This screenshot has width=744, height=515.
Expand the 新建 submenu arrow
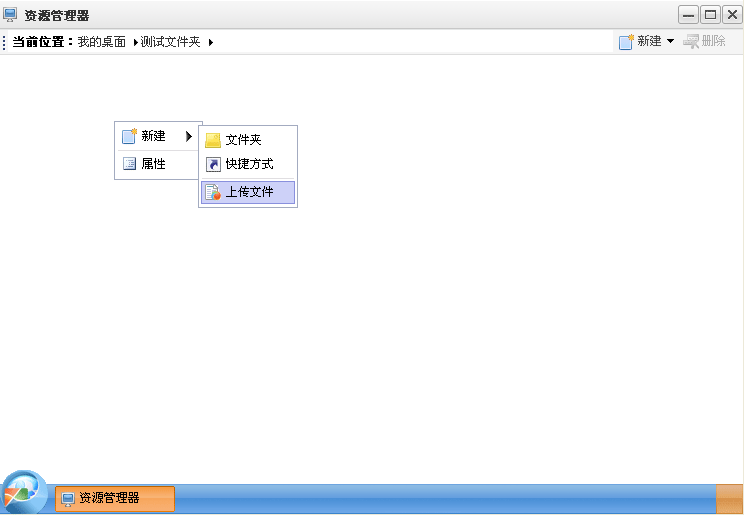189,136
